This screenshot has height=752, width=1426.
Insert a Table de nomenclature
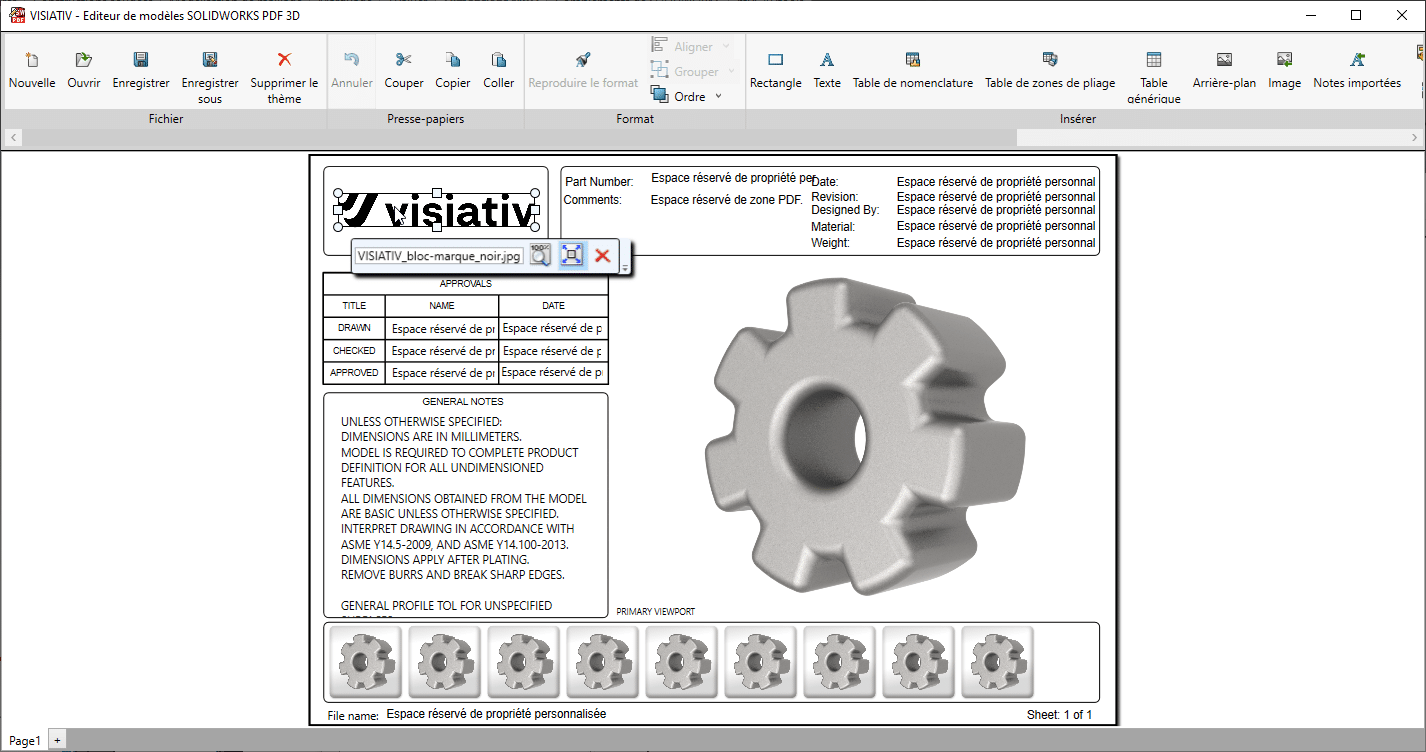point(913,71)
